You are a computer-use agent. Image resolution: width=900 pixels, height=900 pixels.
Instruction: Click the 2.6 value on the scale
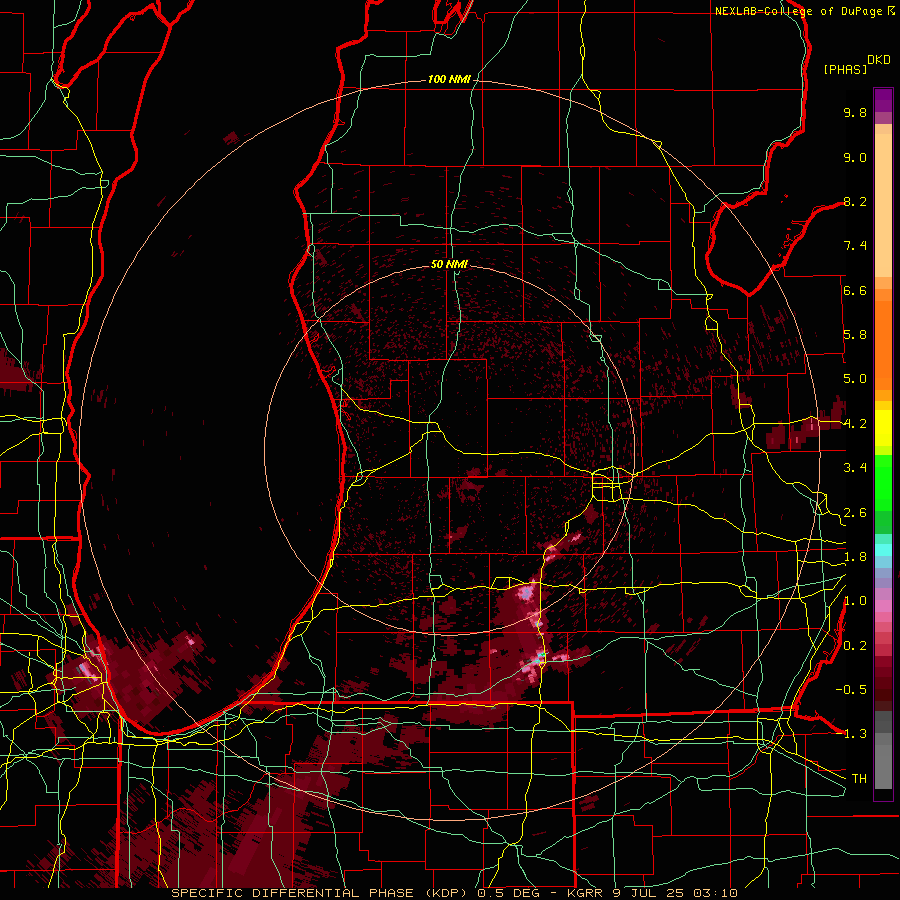click(x=855, y=513)
